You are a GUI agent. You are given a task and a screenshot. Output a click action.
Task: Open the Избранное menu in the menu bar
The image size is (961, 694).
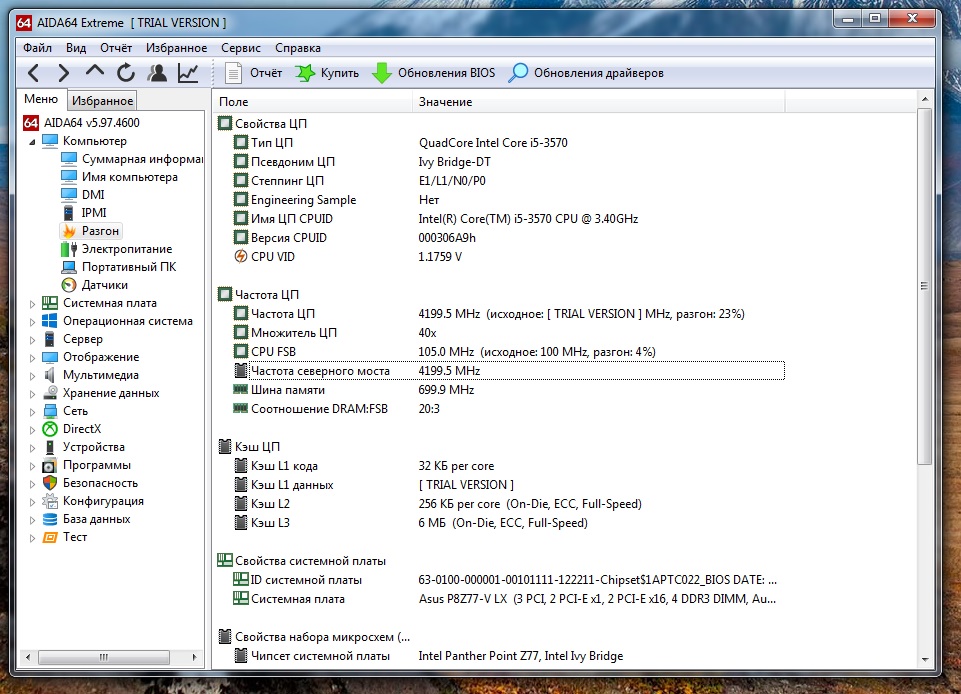(176, 47)
